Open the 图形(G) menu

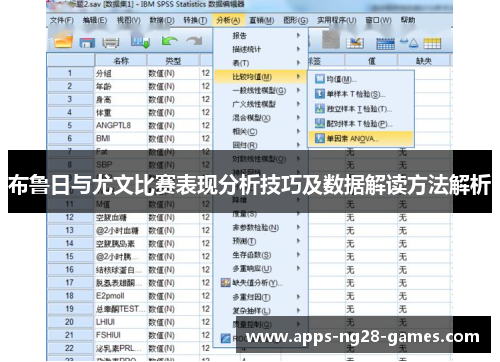[x=295, y=20]
